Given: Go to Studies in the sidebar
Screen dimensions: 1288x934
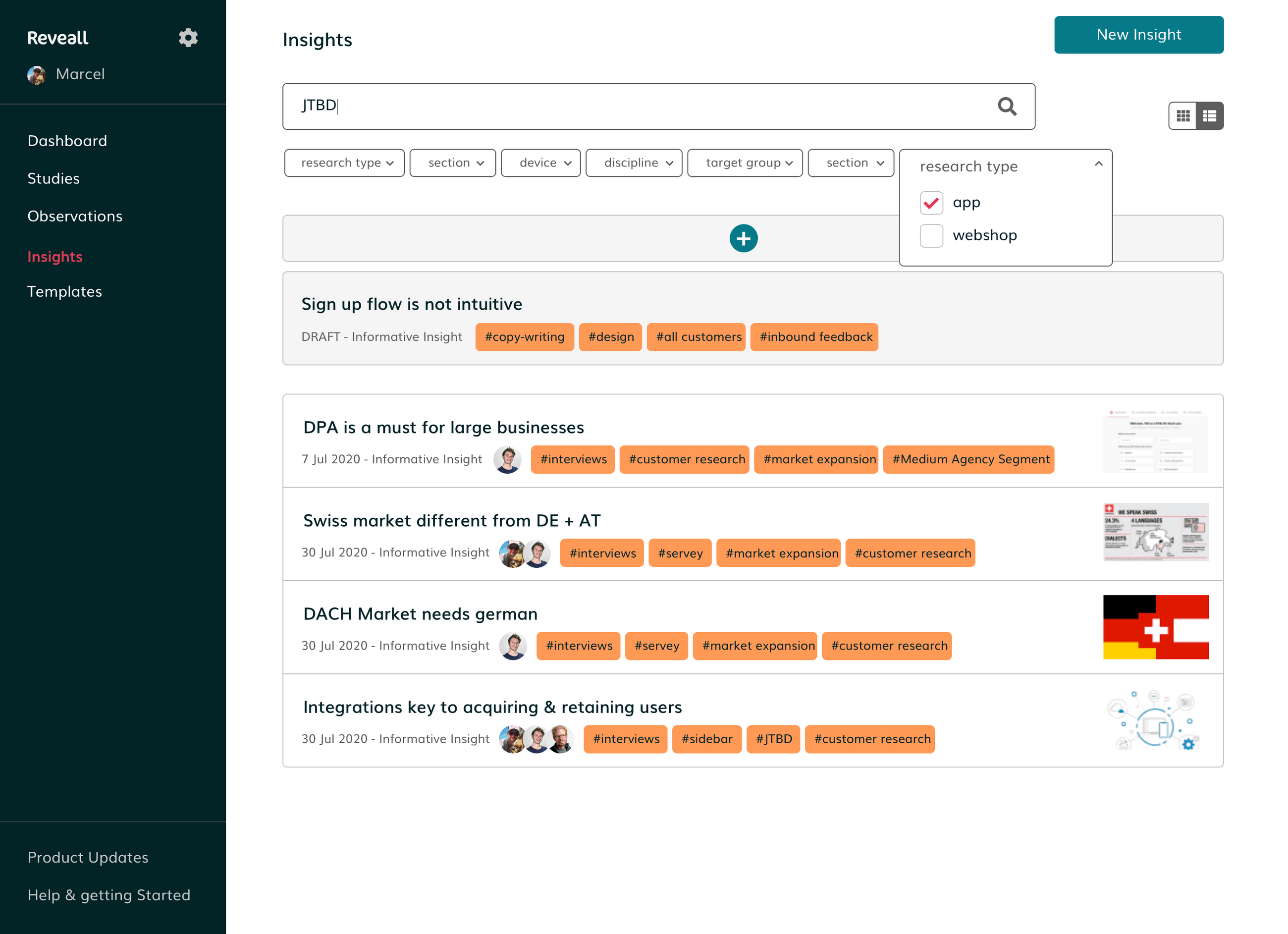Looking at the screenshot, I should [x=54, y=178].
